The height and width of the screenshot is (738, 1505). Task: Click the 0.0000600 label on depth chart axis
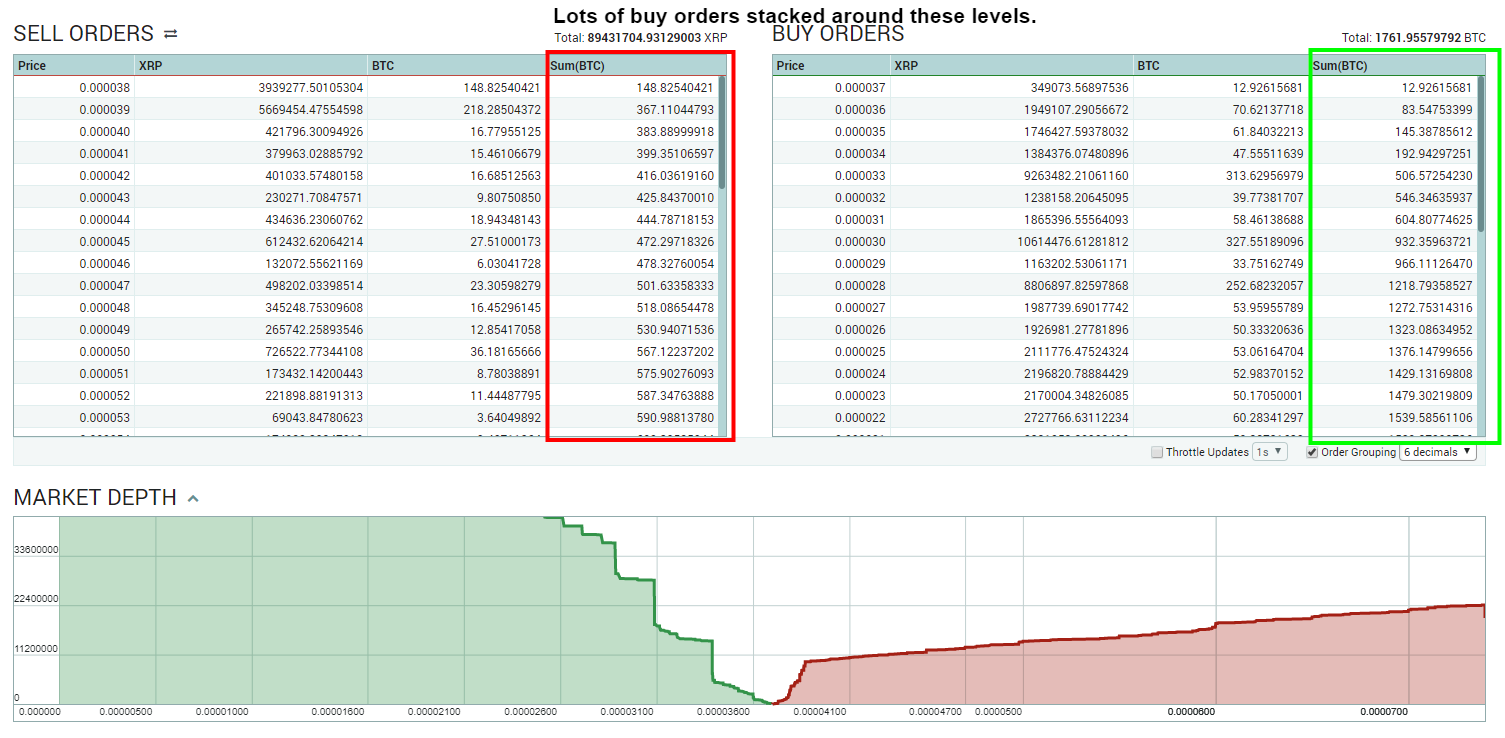click(x=1191, y=712)
